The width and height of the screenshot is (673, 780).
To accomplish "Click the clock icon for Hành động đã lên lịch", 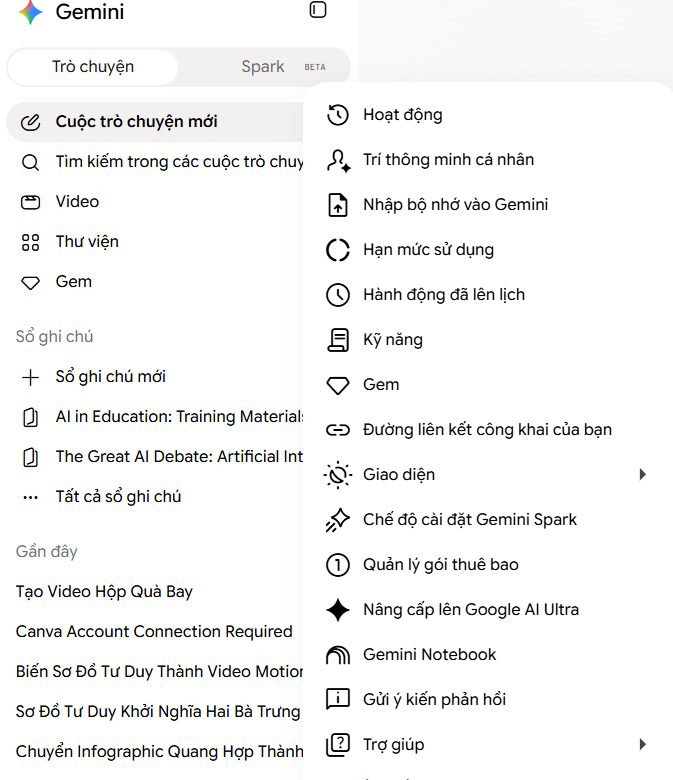I will click(x=338, y=295).
